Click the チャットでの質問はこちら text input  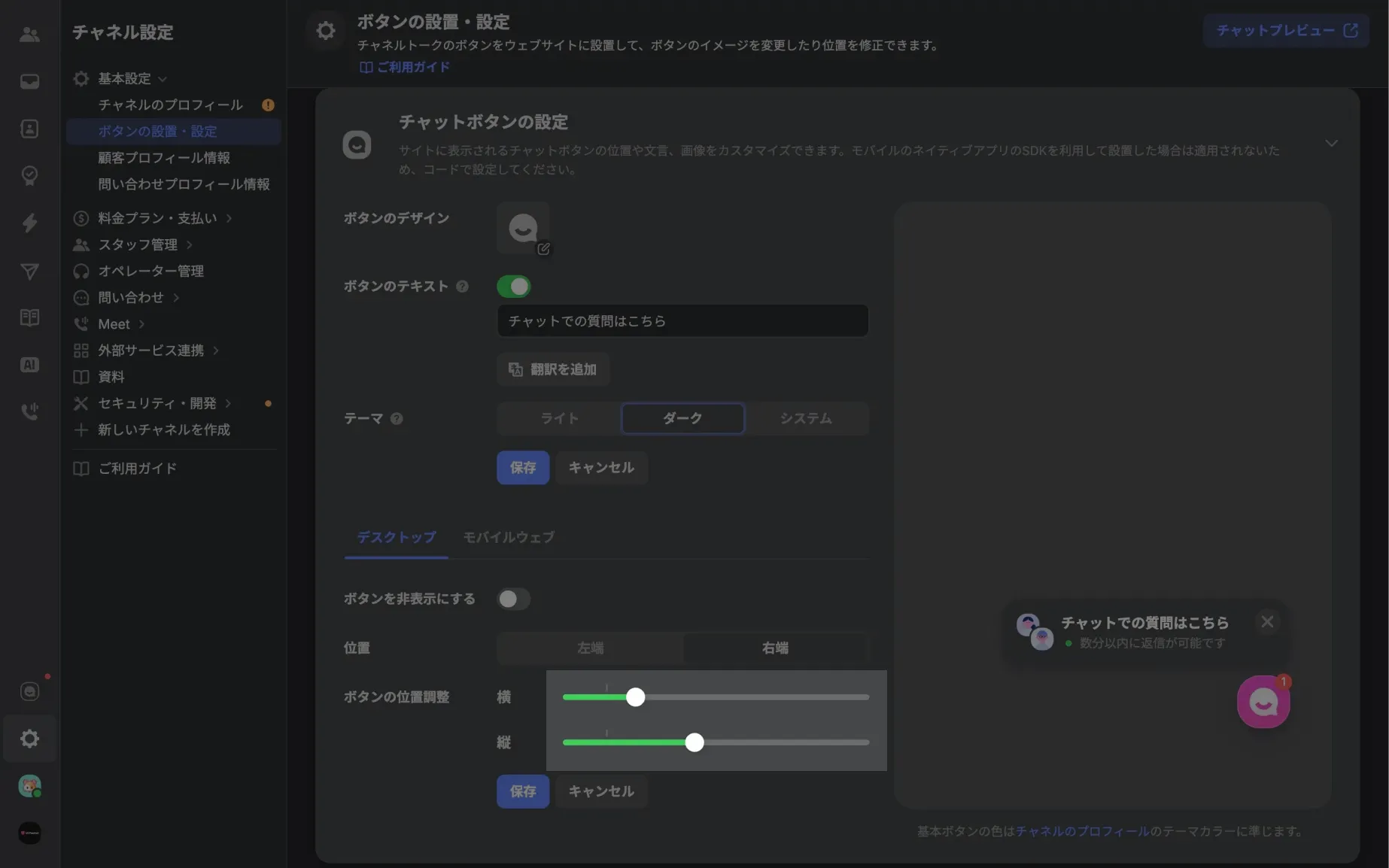[x=682, y=320]
